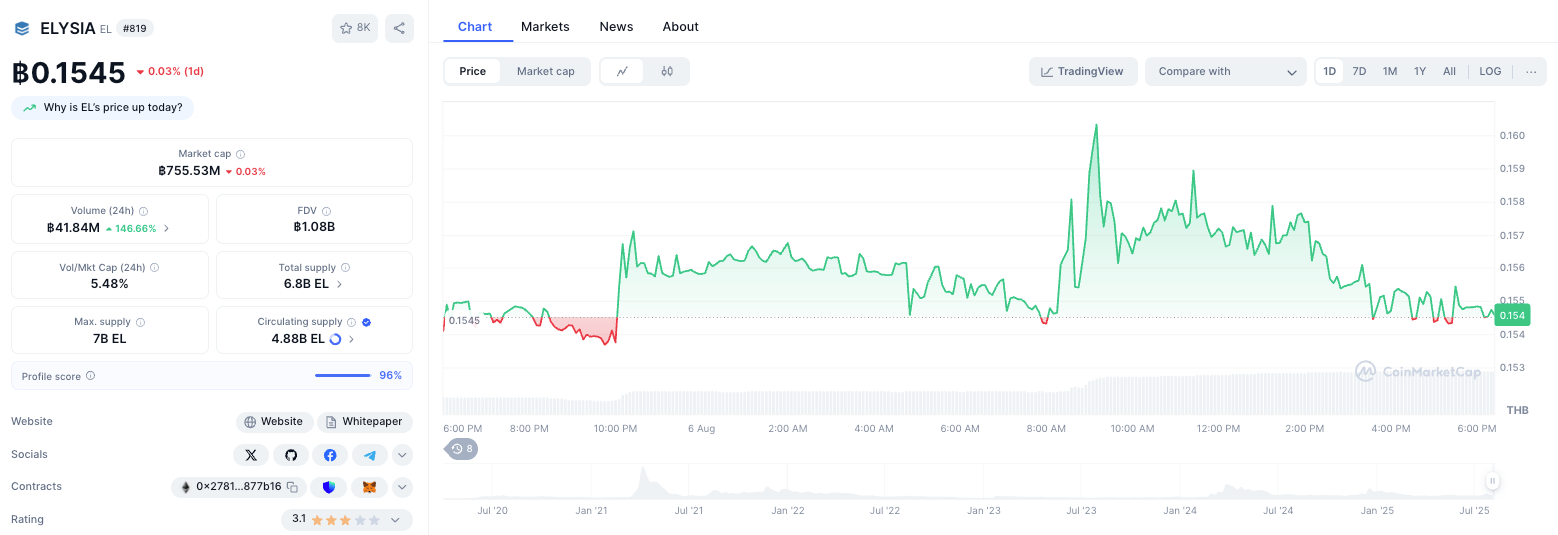
Task: Open the News tab
Action: click(x=616, y=26)
